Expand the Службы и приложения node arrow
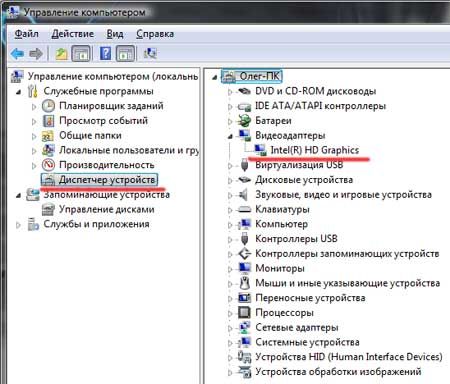 [x=19, y=225]
